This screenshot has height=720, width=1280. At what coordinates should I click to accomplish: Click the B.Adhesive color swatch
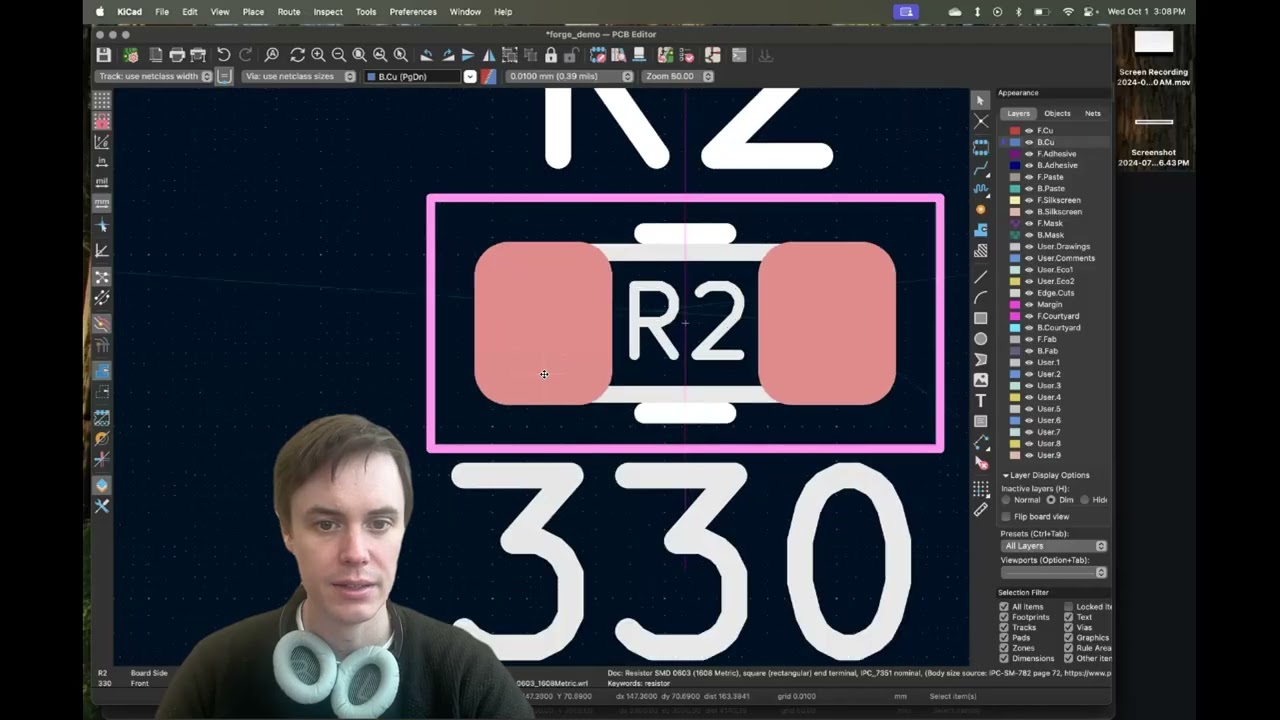click(1015, 165)
